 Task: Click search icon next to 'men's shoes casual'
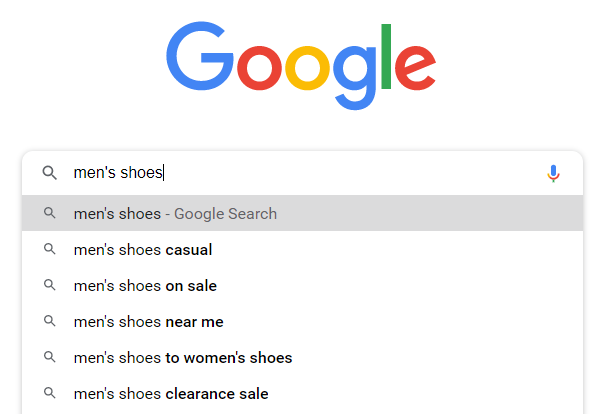pyautogui.click(x=49, y=249)
